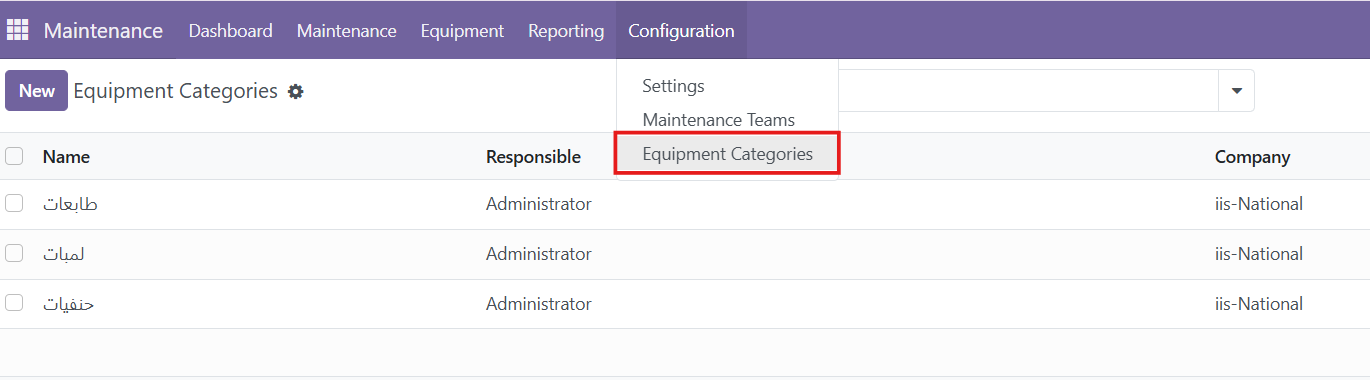Viewport: 1370px width, 380px height.
Task: Select Maintenance Teams menu entry
Action: [x=718, y=120]
